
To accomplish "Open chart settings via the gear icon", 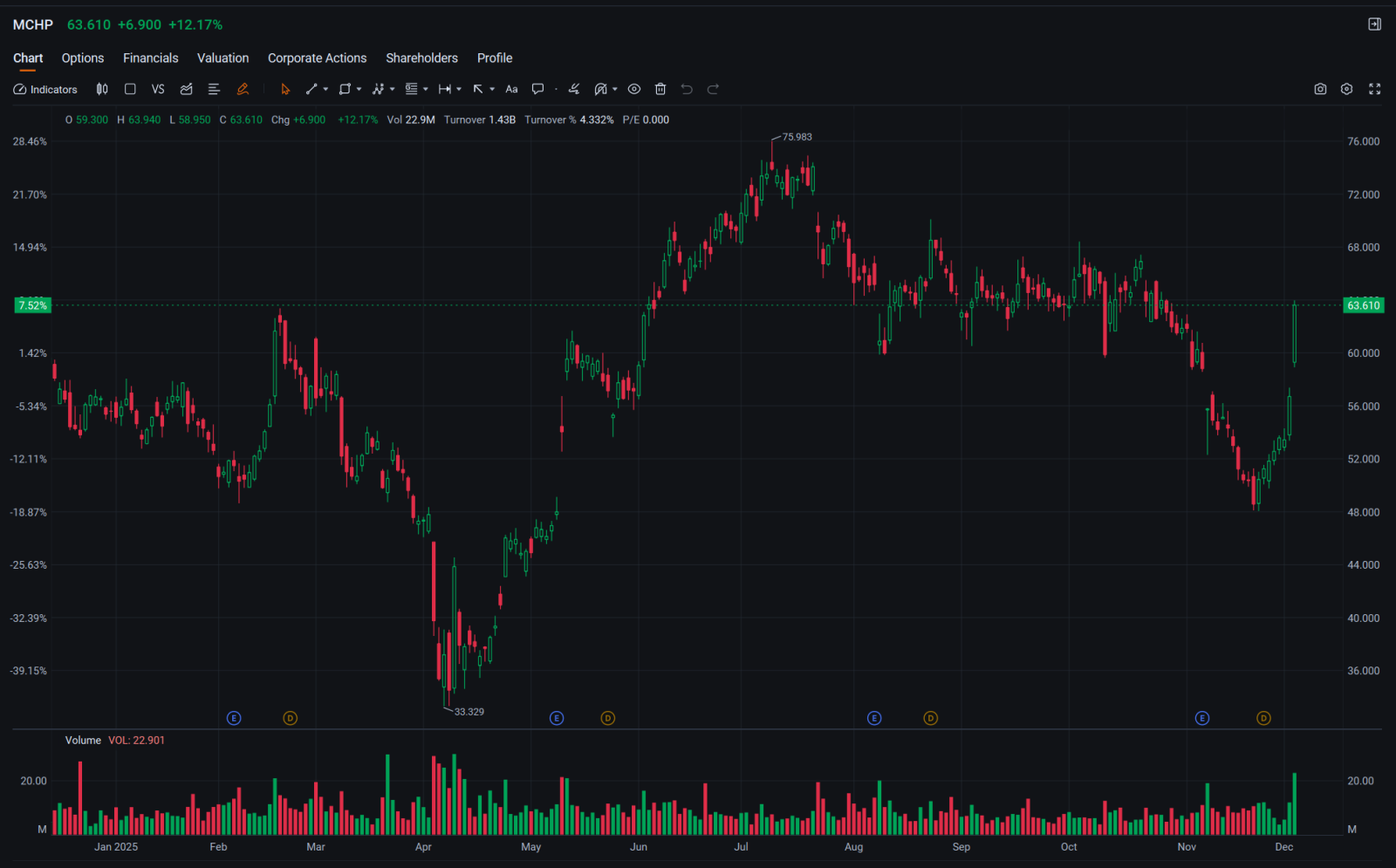I will (x=1345, y=88).
